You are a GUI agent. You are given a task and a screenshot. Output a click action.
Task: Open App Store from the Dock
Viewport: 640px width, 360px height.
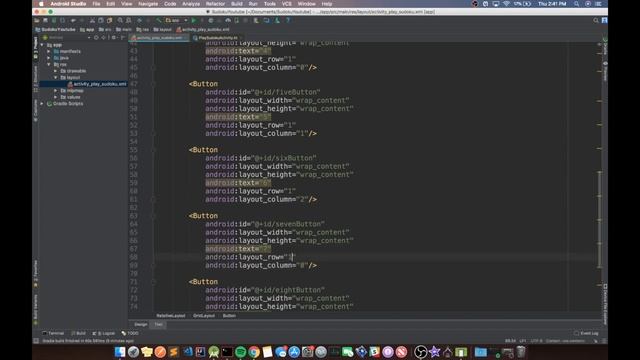[x=294, y=352]
